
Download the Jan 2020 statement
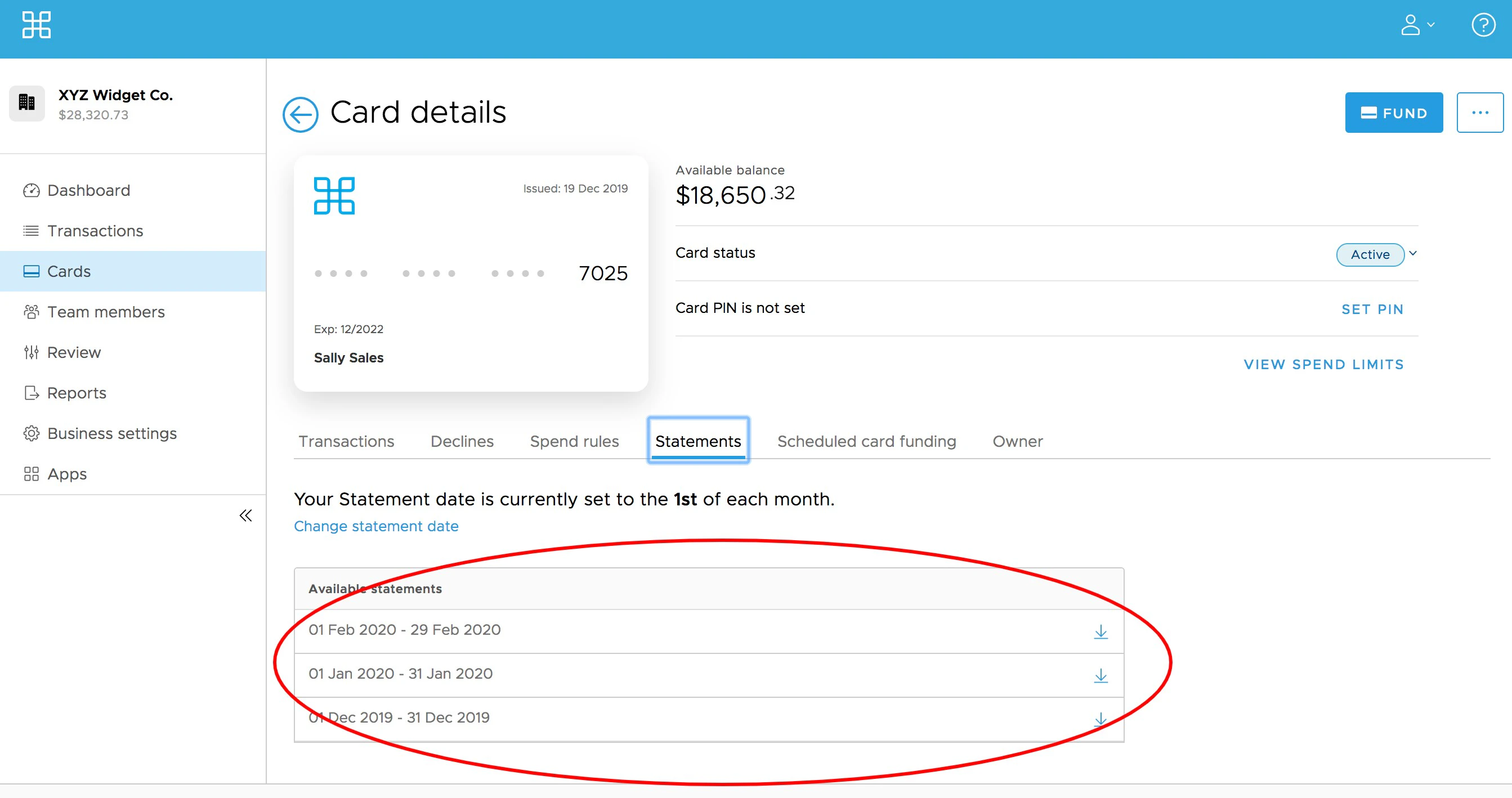tap(1101, 675)
